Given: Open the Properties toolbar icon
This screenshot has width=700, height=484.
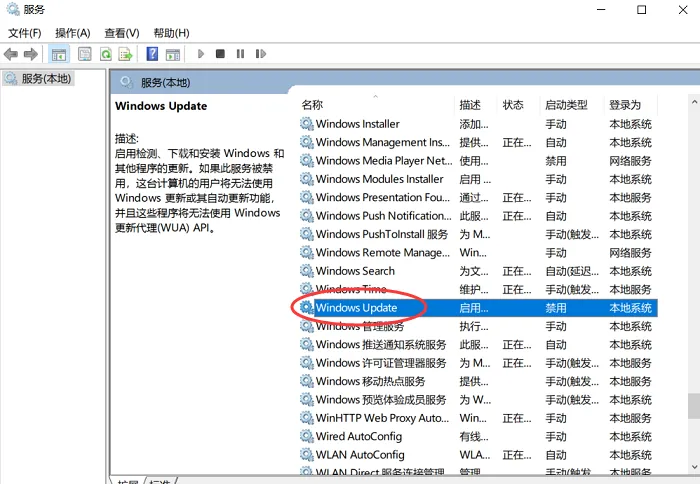Looking at the screenshot, I should [84, 54].
